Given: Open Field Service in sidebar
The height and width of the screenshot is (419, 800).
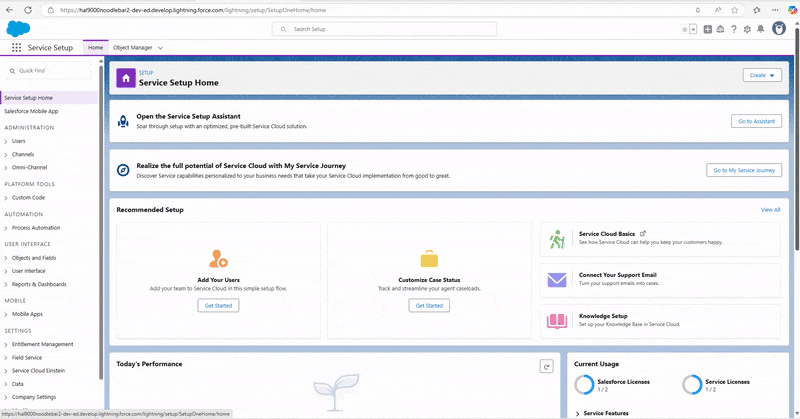Looking at the screenshot, I should [x=27, y=358].
